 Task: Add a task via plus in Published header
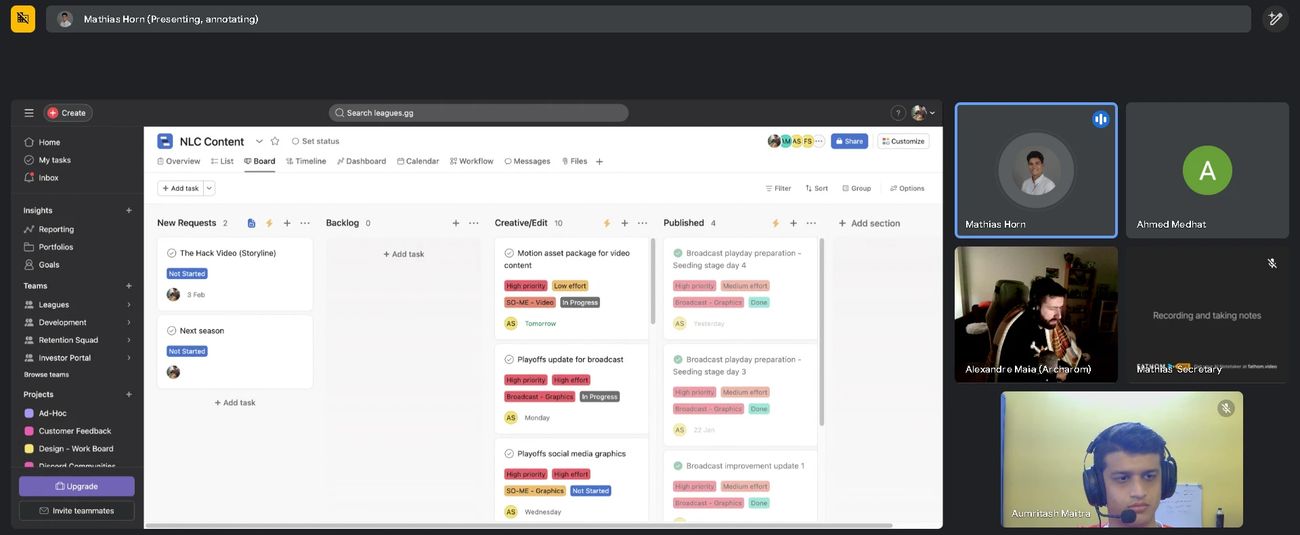click(794, 223)
